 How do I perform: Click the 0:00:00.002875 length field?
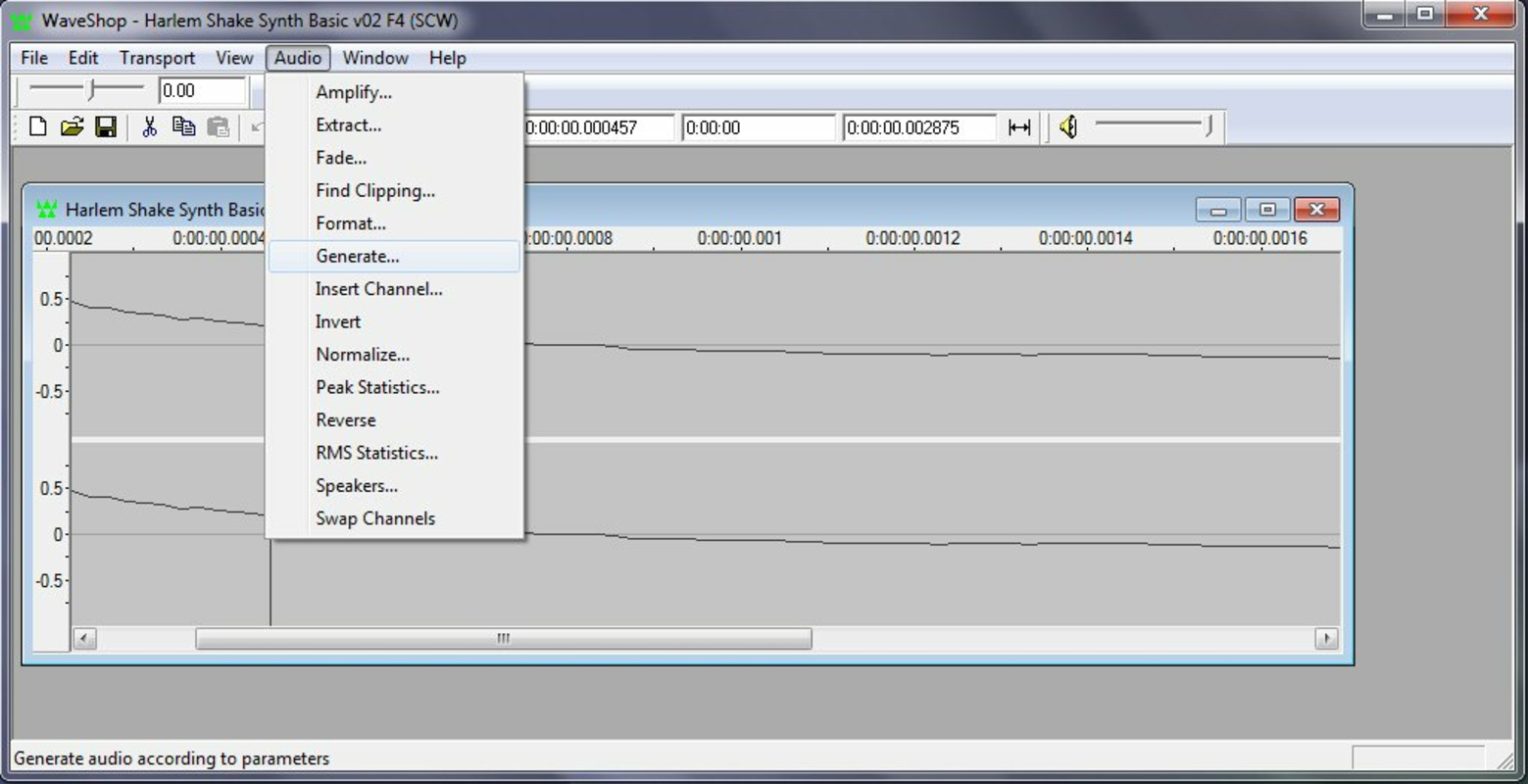tap(919, 127)
